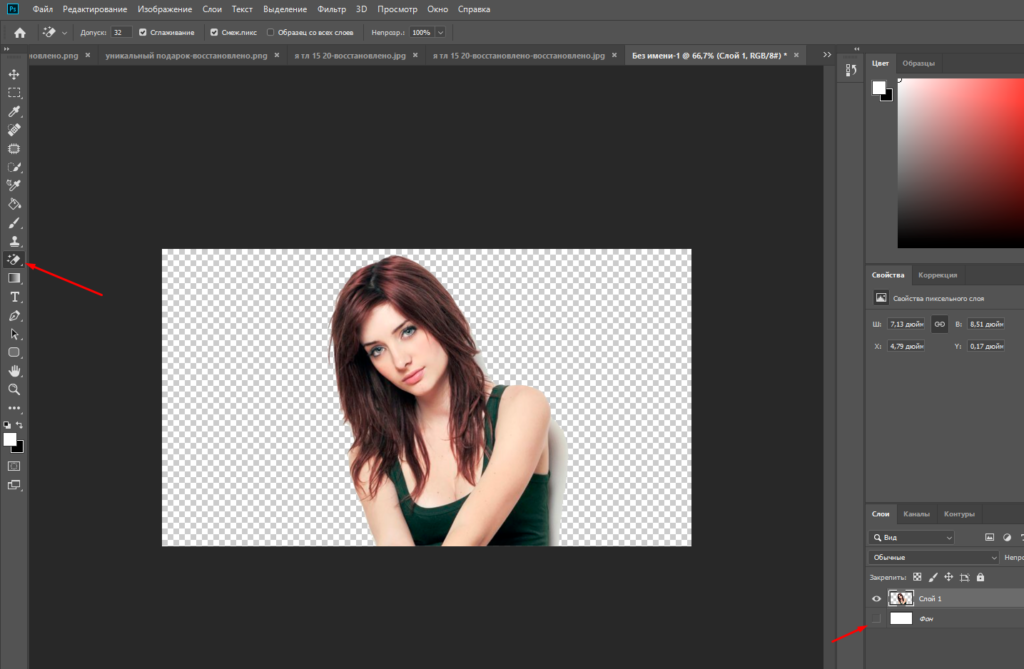Click the foreground color swatch in toolbar

[10, 439]
